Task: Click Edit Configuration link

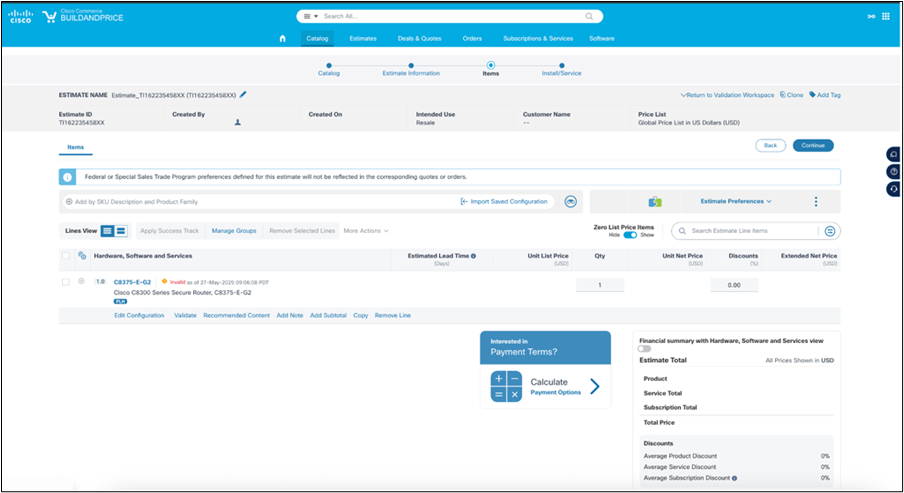Action: (139, 315)
